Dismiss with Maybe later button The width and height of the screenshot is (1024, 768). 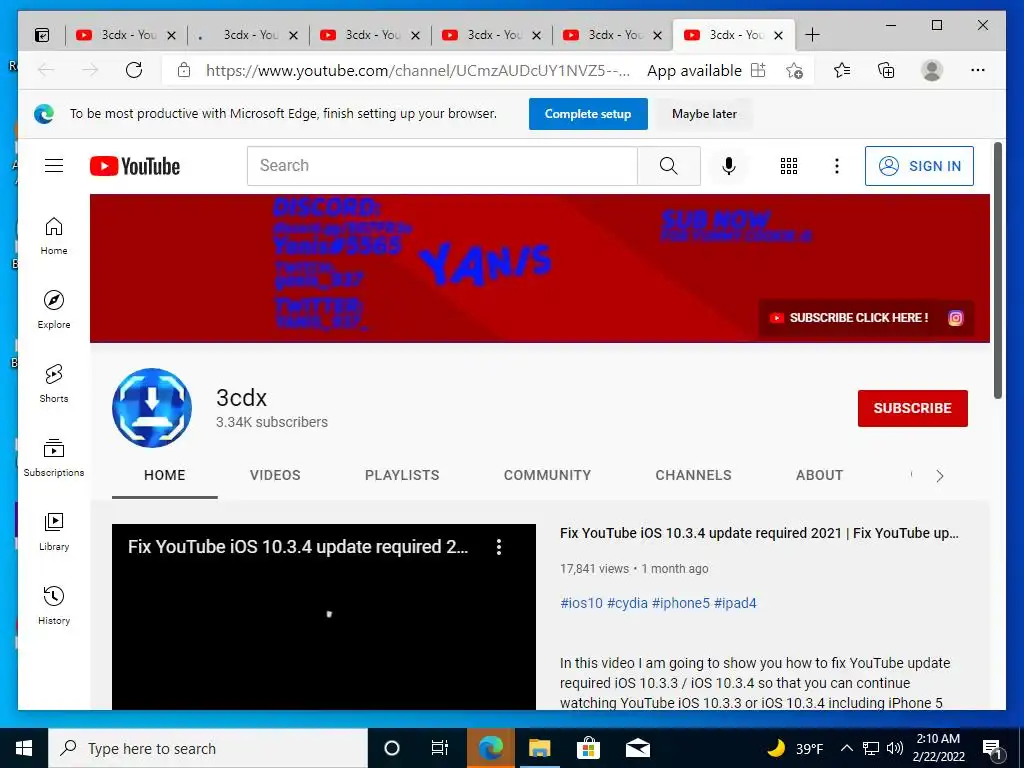click(704, 114)
